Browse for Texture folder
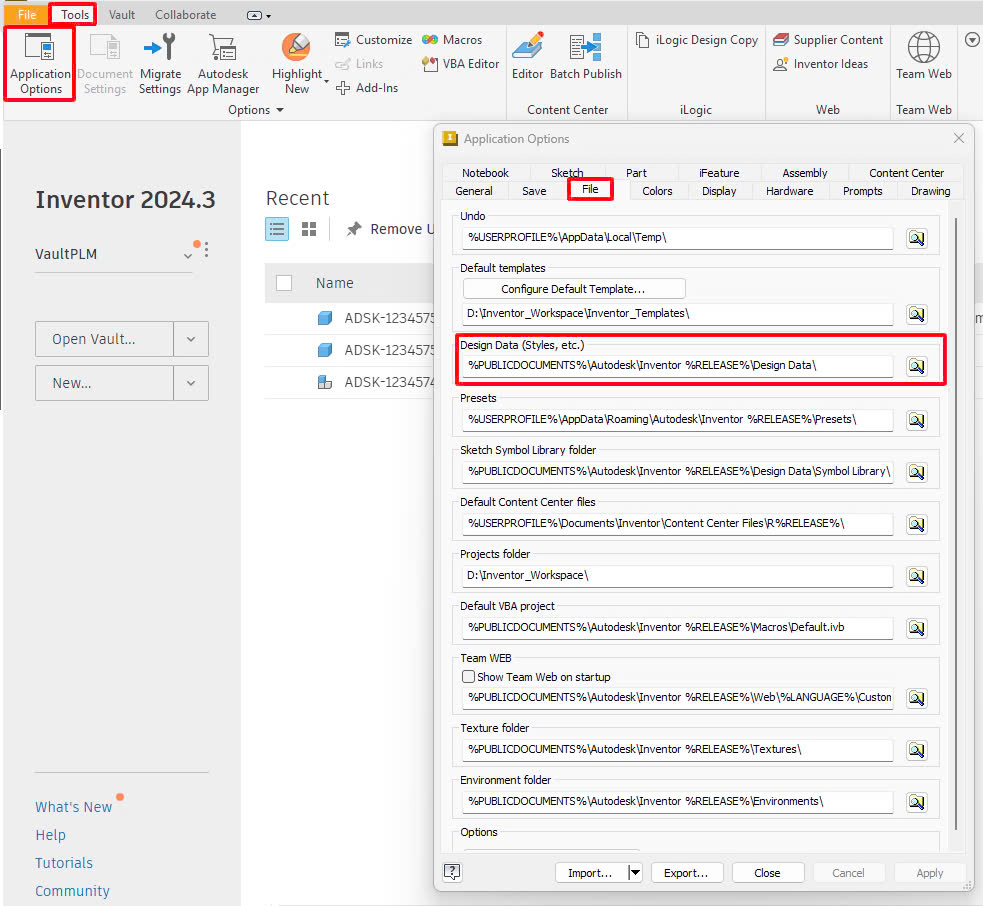The image size is (983, 906). tap(917, 749)
